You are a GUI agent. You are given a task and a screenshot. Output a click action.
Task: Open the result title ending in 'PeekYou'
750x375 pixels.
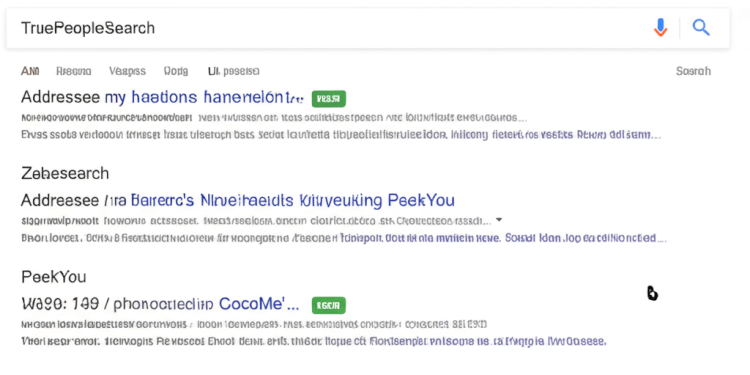coord(238,200)
